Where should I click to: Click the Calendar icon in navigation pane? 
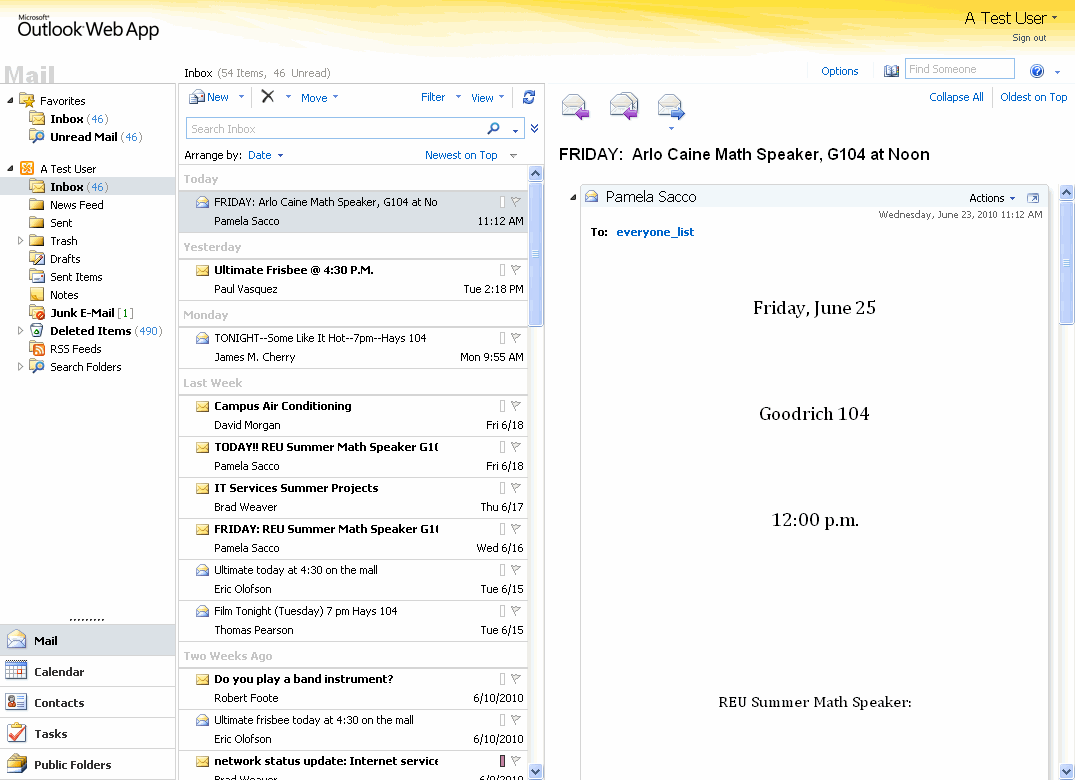(x=16, y=671)
